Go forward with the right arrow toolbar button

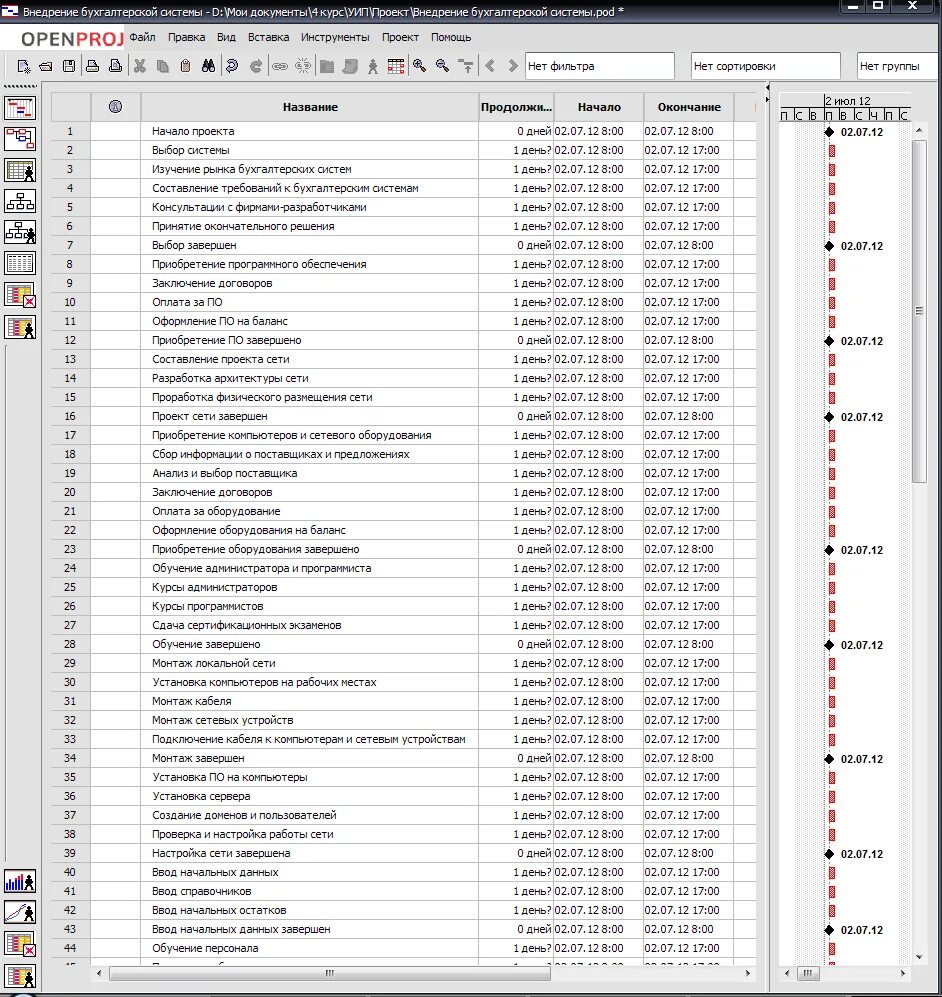point(512,66)
